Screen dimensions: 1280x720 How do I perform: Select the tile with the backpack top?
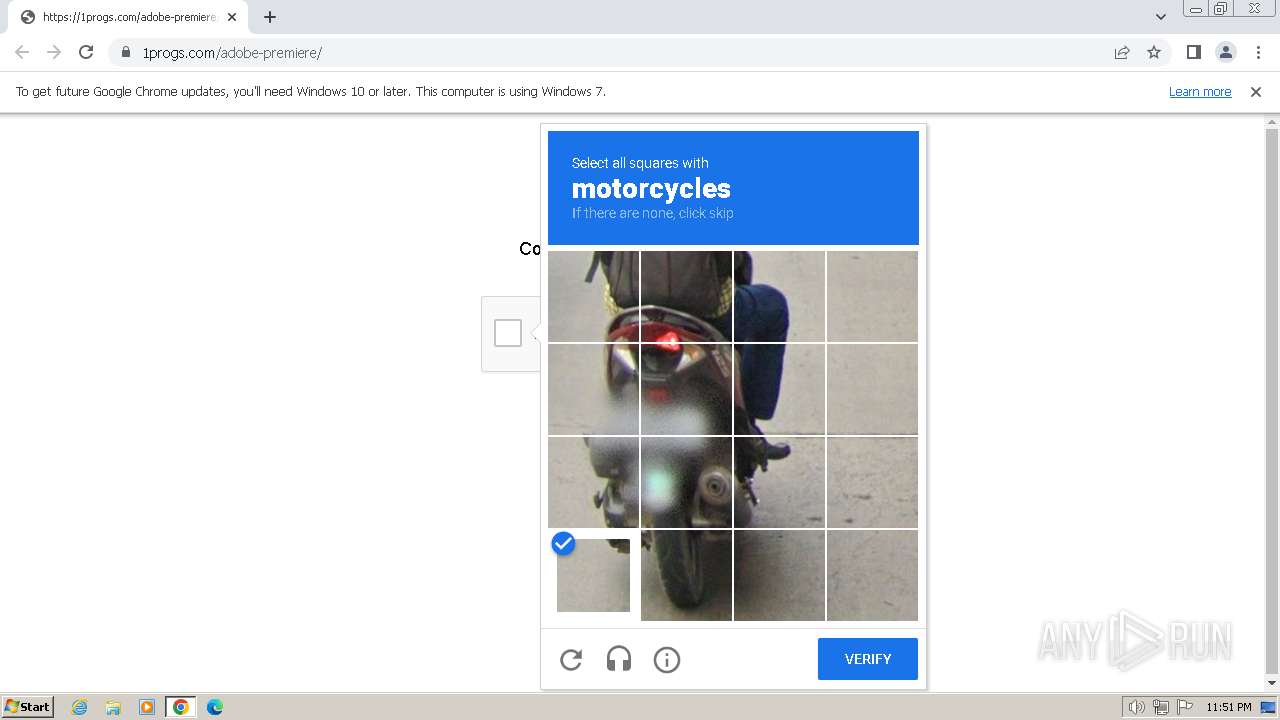click(x=686, y=297)
